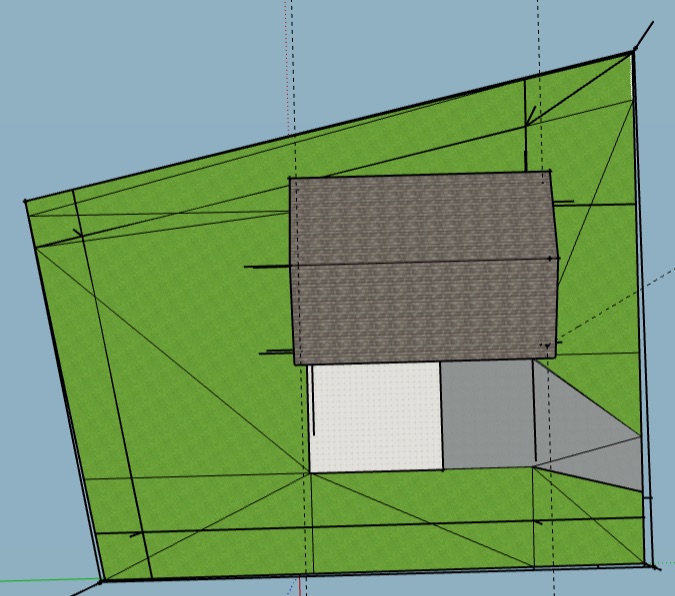This screenshot has width=675, height=596.
Task: Click the edge between white slab and driveway
Action: click(x=442, y=415)
